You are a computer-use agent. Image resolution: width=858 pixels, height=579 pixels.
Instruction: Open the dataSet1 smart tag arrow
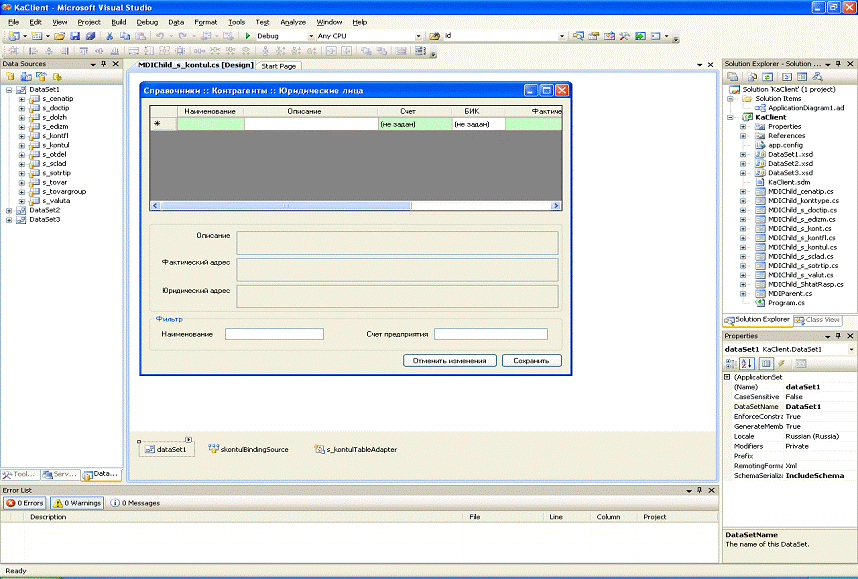click(189, 440)
